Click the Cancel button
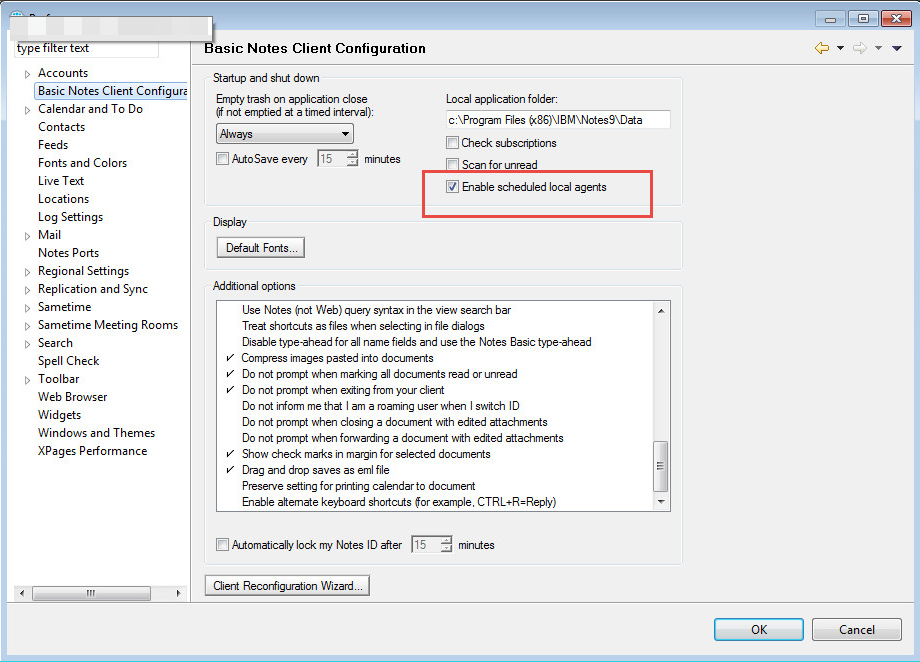Viewport: 920px width, 662px height. (x=857, y=630)
